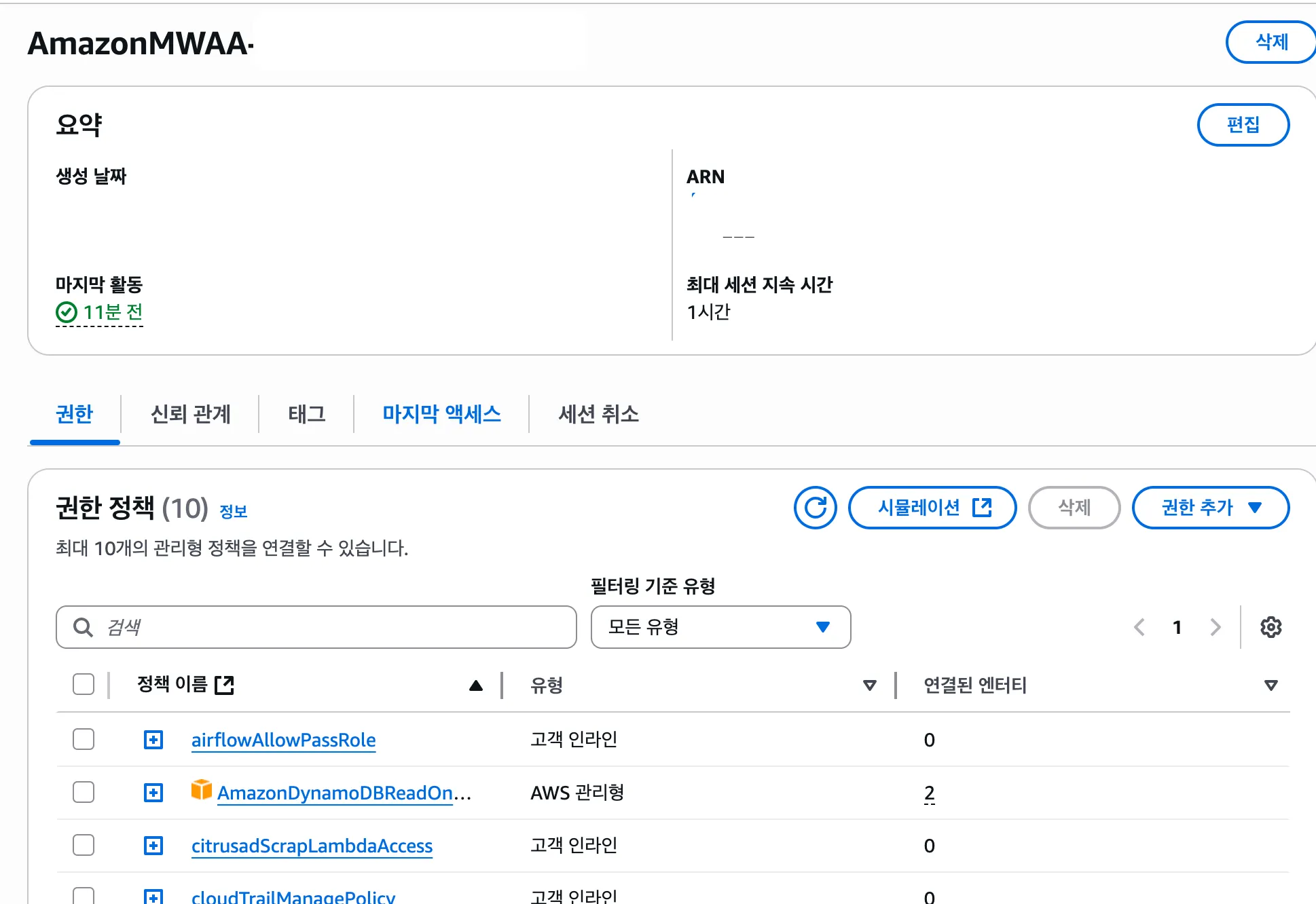Sort 연결된 엔터티 column triangle icon
Screen dimensions: 1316x904
click(x=1271, y=685)
